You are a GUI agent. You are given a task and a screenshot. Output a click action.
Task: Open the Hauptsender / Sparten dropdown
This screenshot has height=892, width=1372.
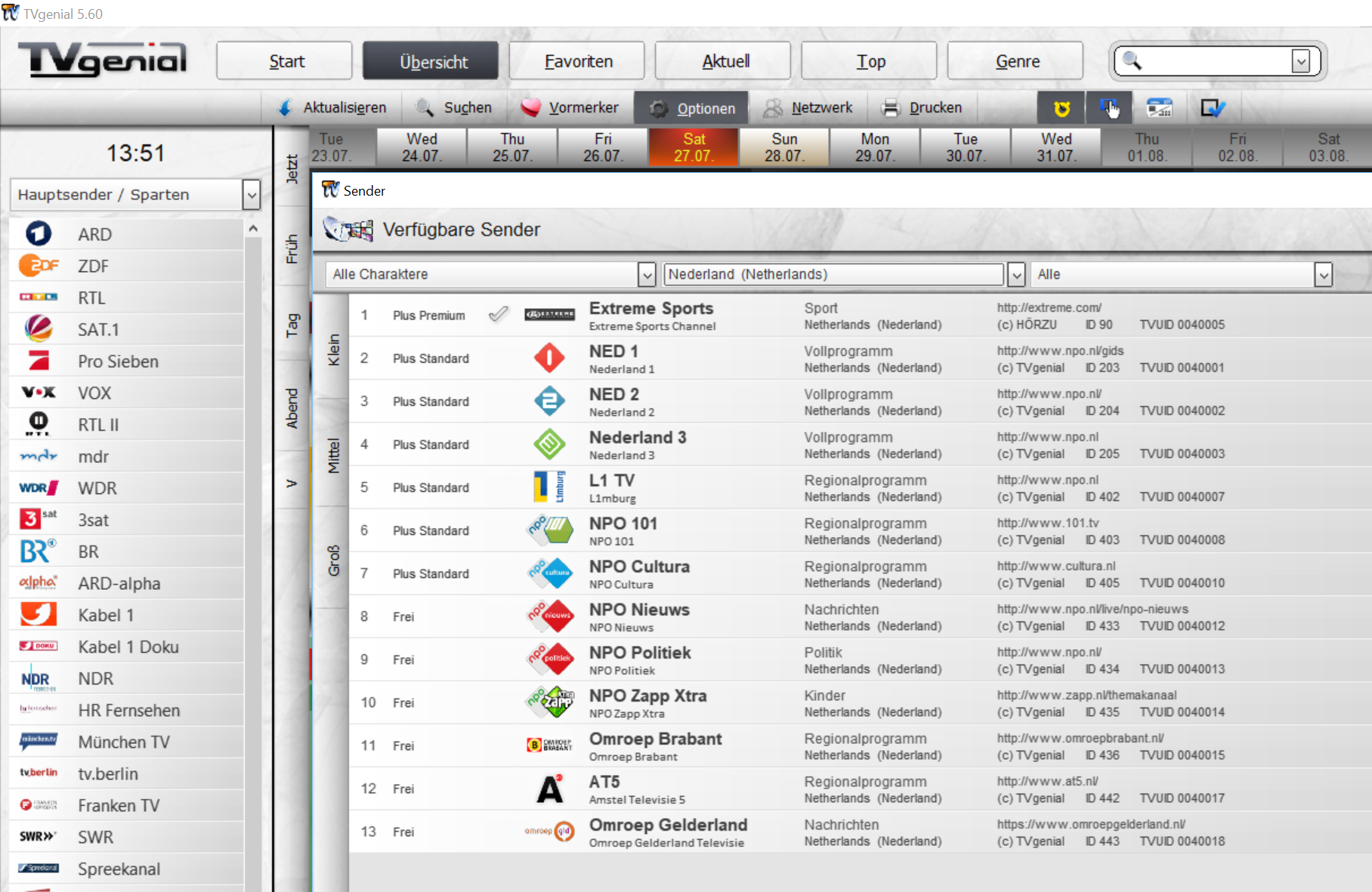click(252, 195)
